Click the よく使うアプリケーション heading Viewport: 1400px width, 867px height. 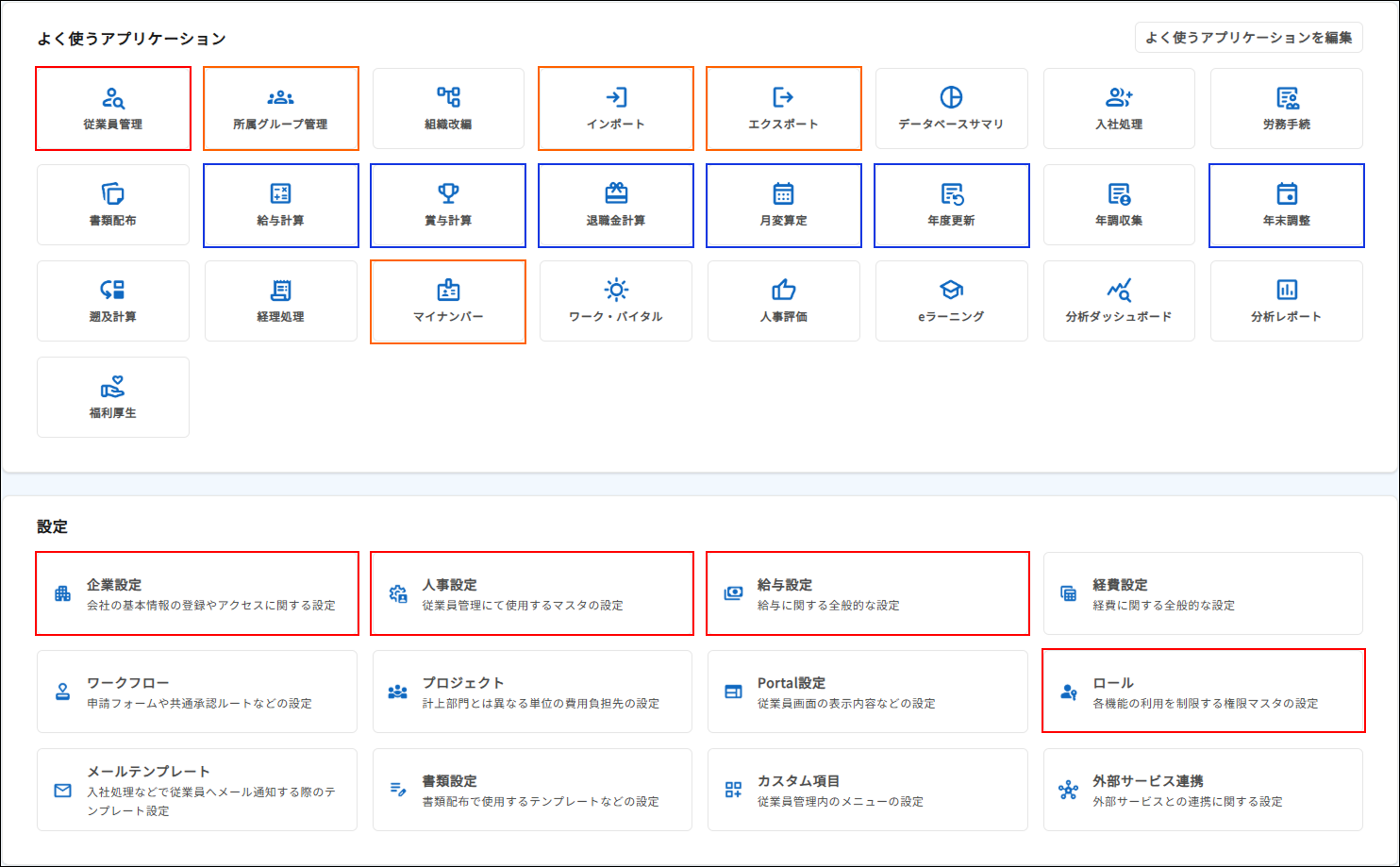pyautogui.click(x=131, y=39)
